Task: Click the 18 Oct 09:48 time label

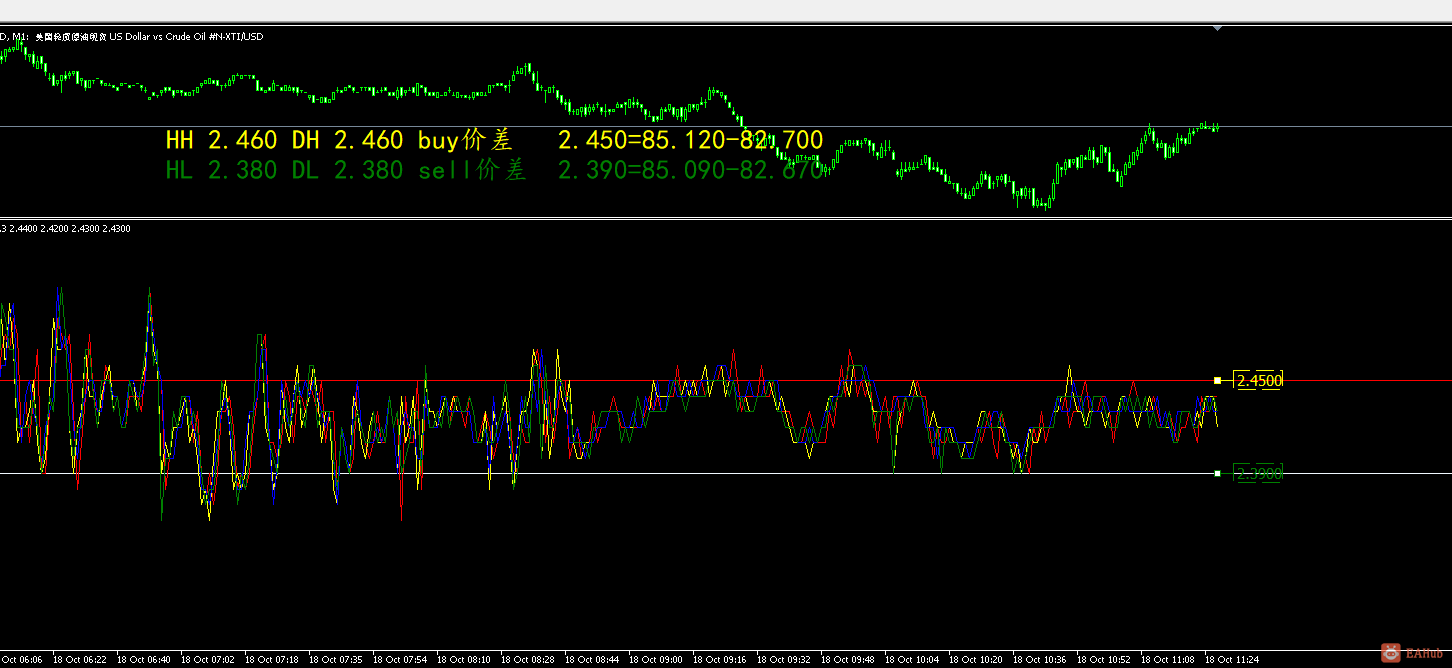Action: click(x=847, y=660)
